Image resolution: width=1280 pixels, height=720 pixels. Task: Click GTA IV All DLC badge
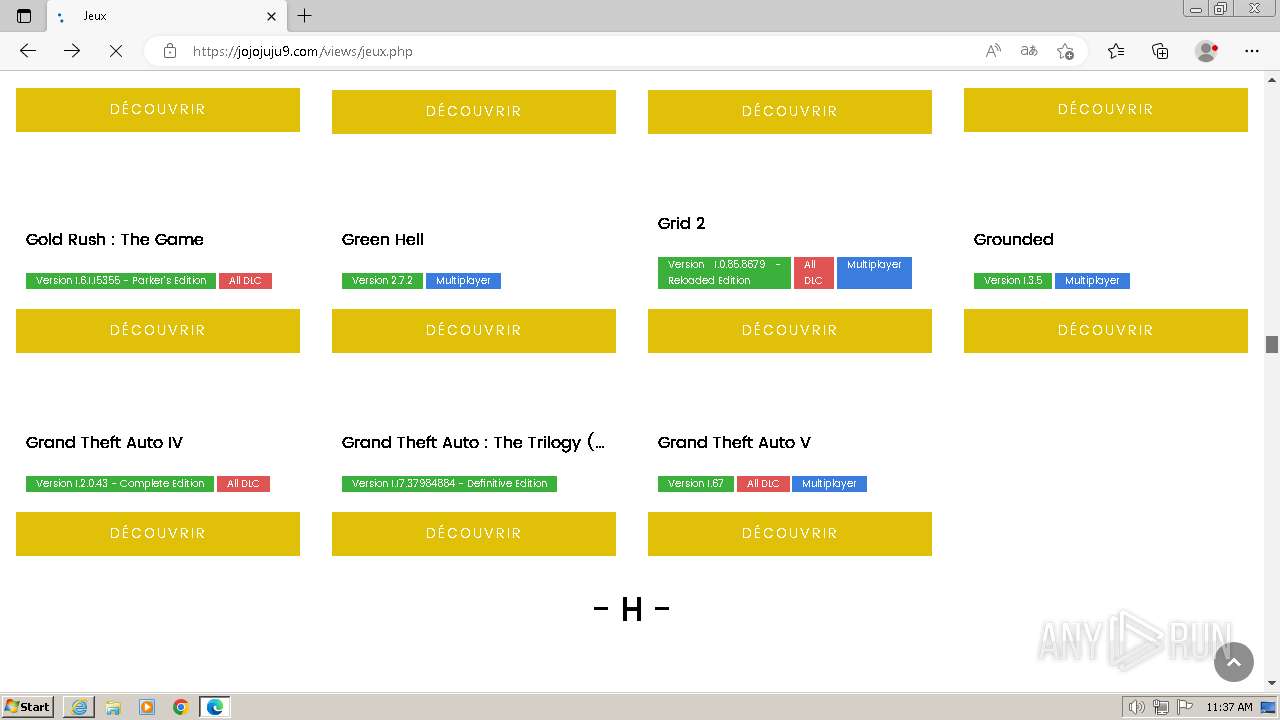pos(243,484)
